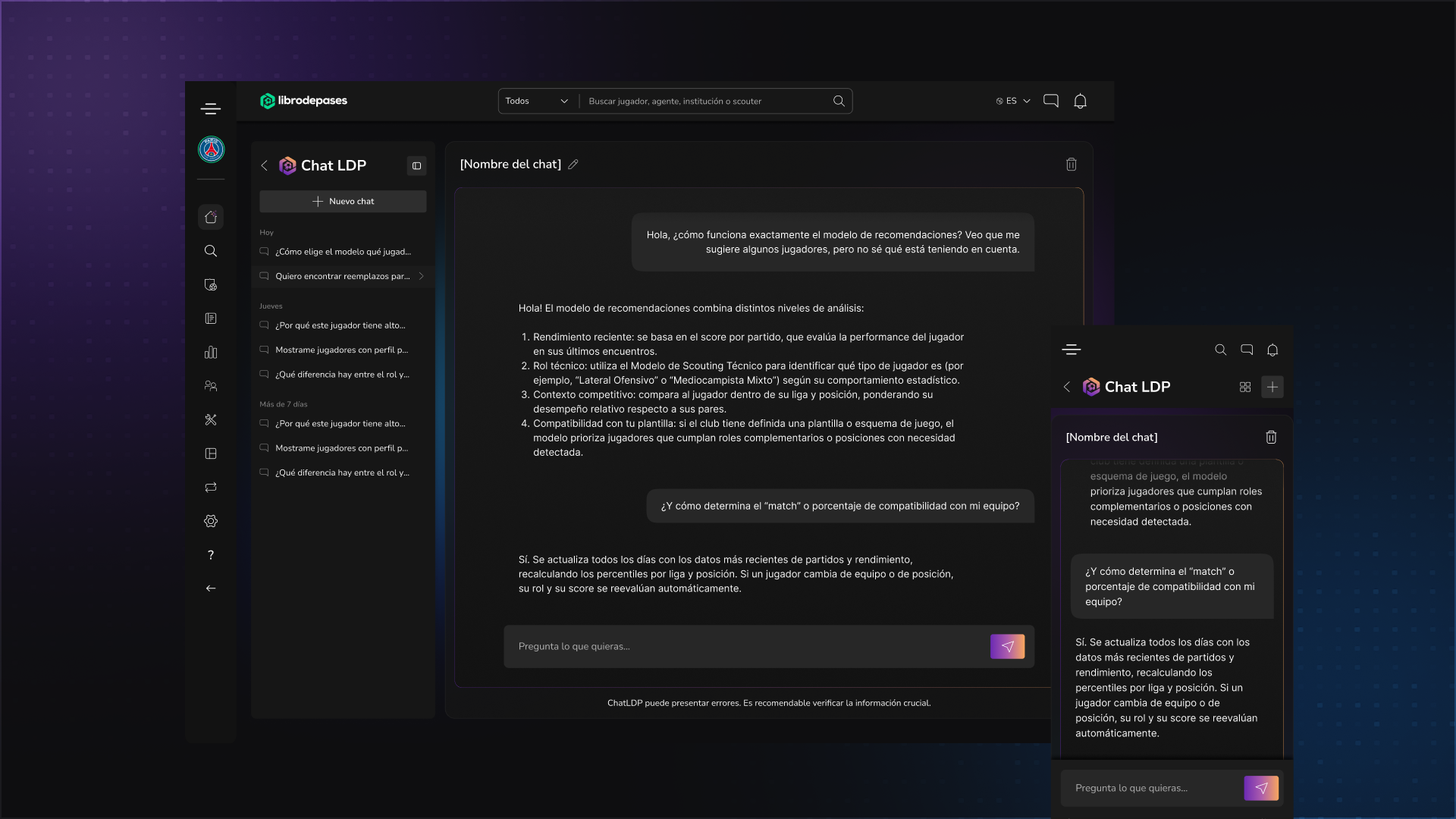Click the Nuevo chat button

pos(343,202)
